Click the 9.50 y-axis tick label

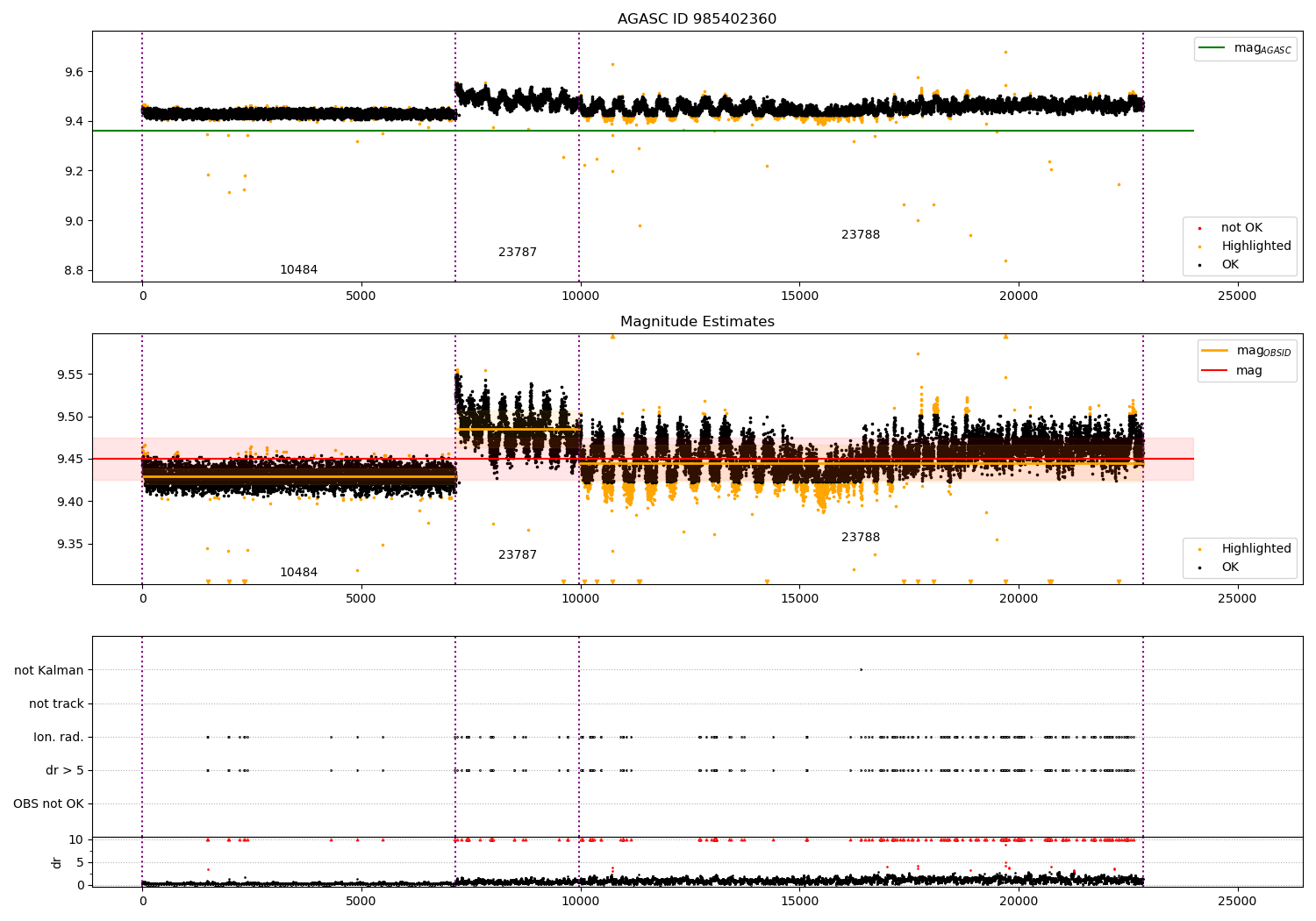click(x=70, y=418)
